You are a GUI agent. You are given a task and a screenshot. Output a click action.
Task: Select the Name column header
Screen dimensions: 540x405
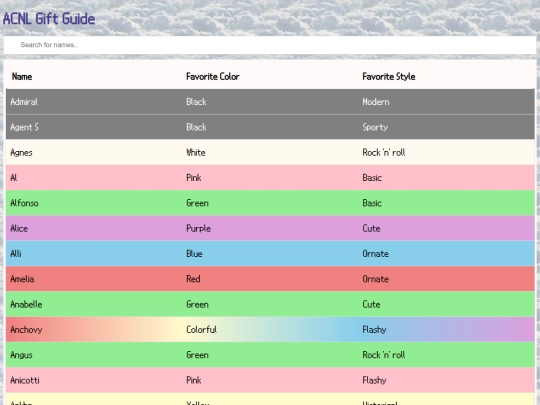click(22, 76)
